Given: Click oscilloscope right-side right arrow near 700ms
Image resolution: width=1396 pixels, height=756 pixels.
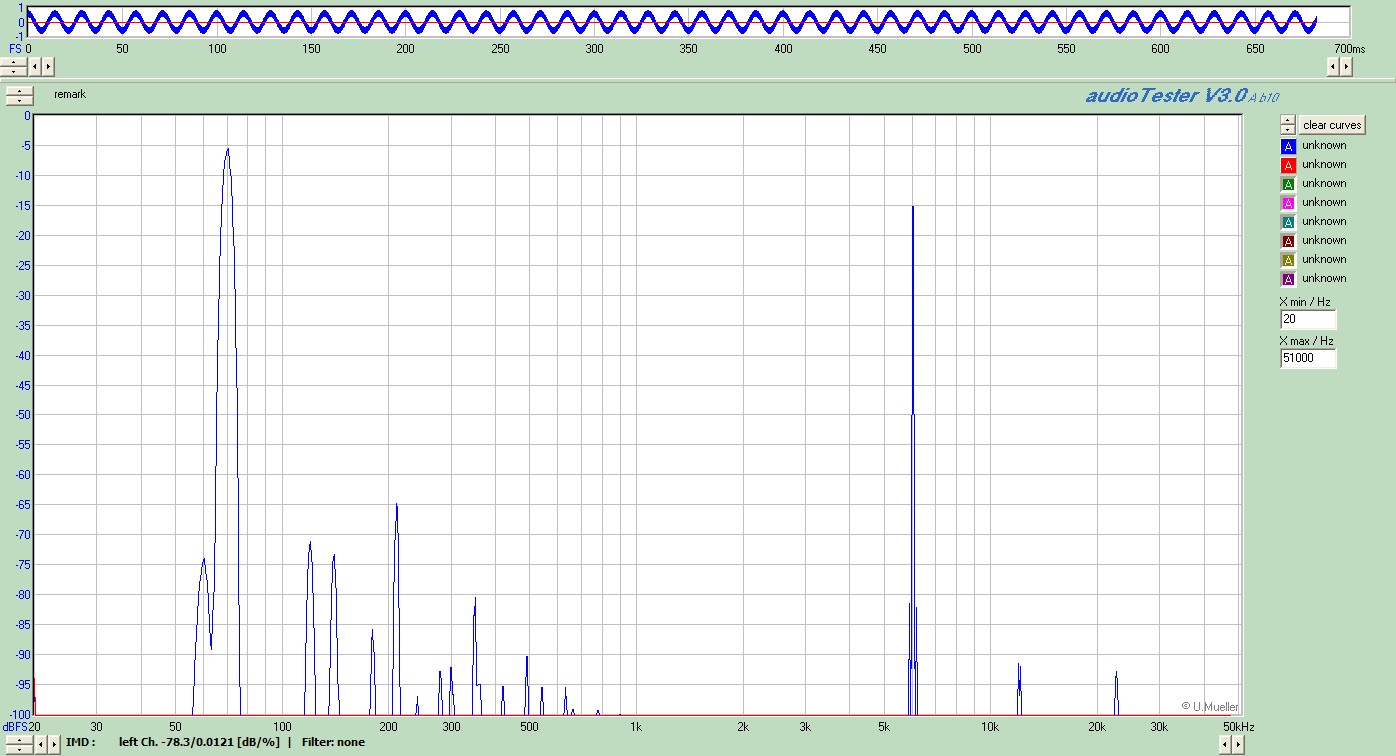Looking at the screenshot, I should coord(1346,66).
